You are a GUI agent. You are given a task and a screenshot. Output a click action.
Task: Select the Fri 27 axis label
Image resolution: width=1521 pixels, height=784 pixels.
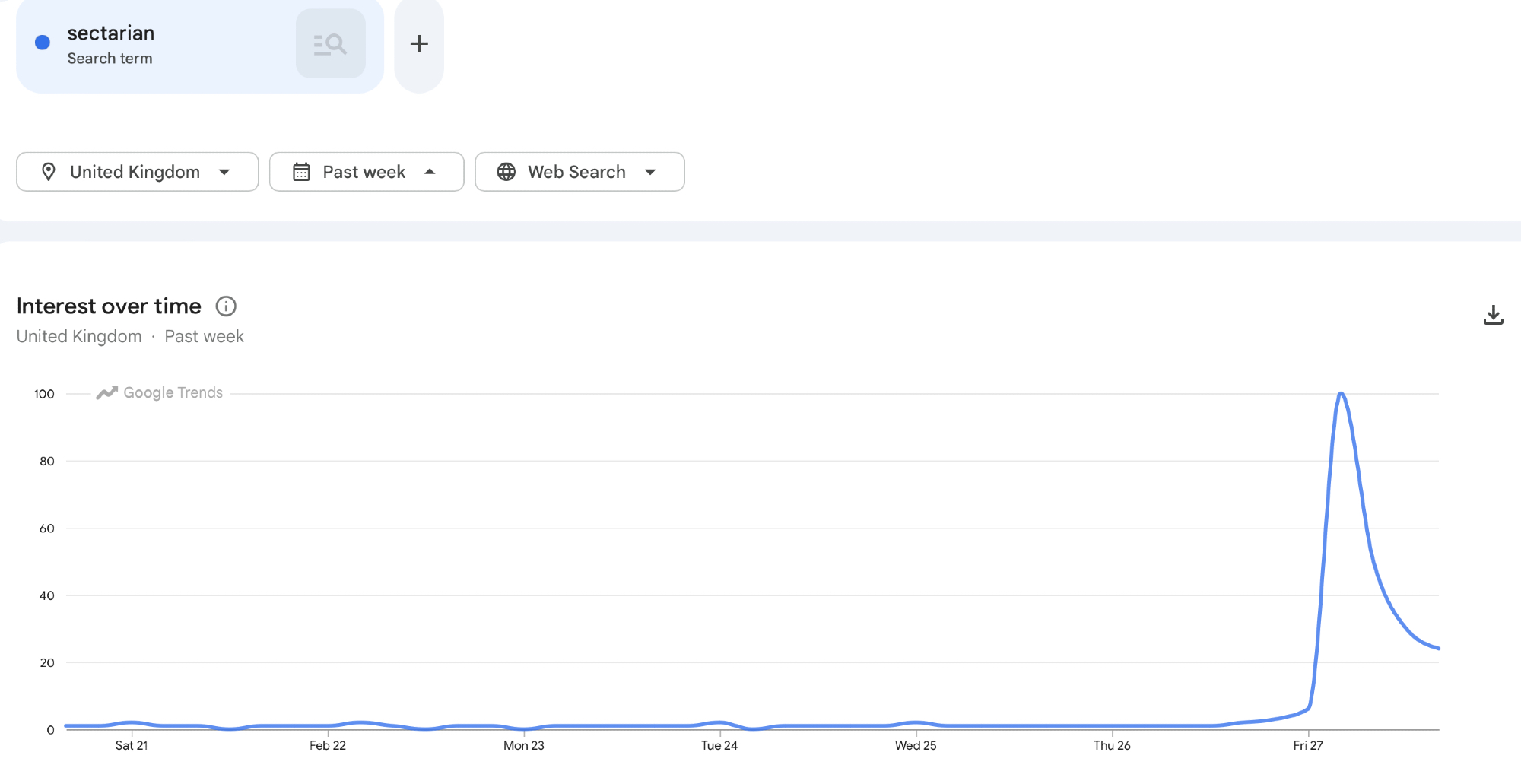1308,745
